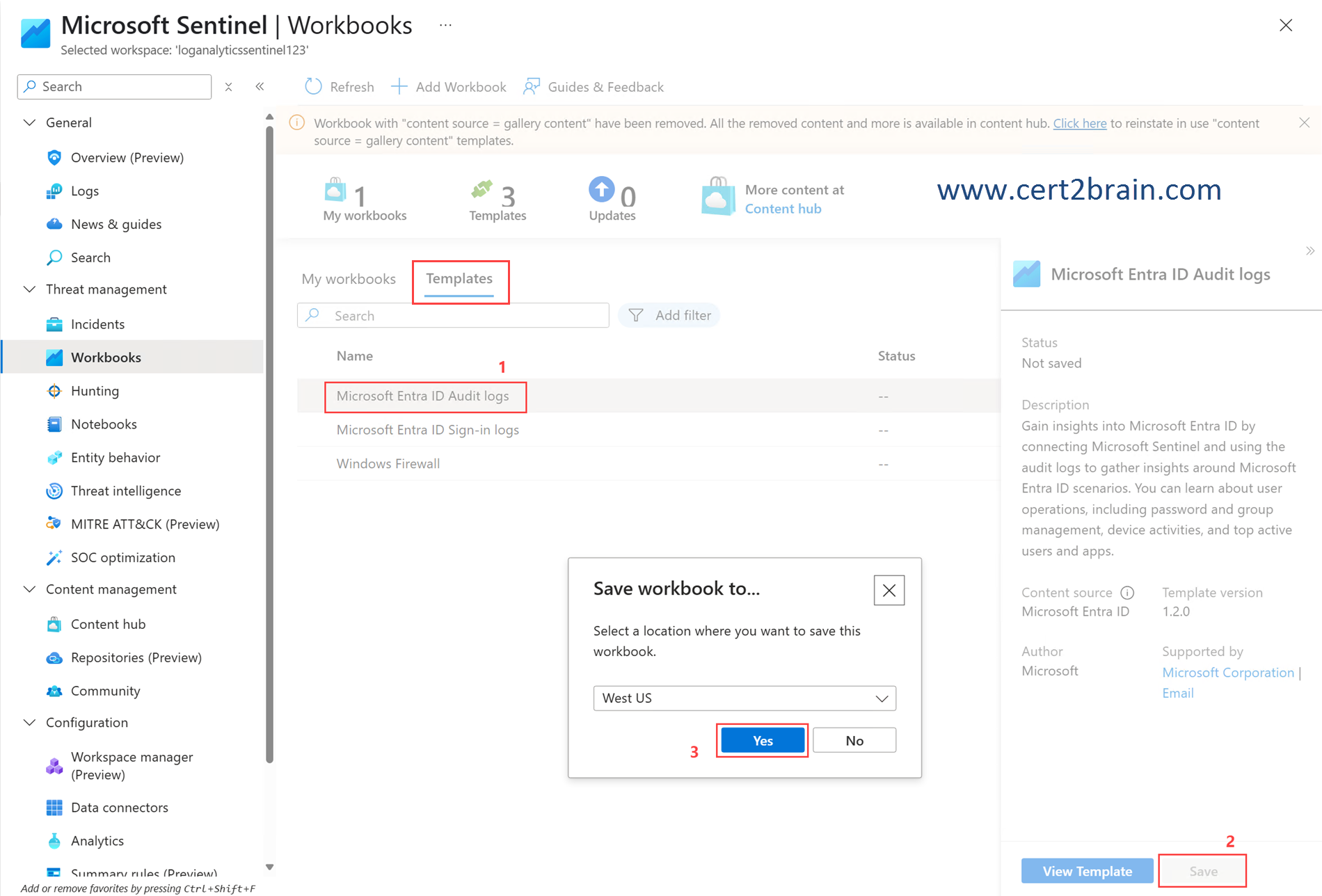The height and width of the screenshot is (896, 1322).
Task: Click the Refresh toolbar text
Action: tap(352, 87)
